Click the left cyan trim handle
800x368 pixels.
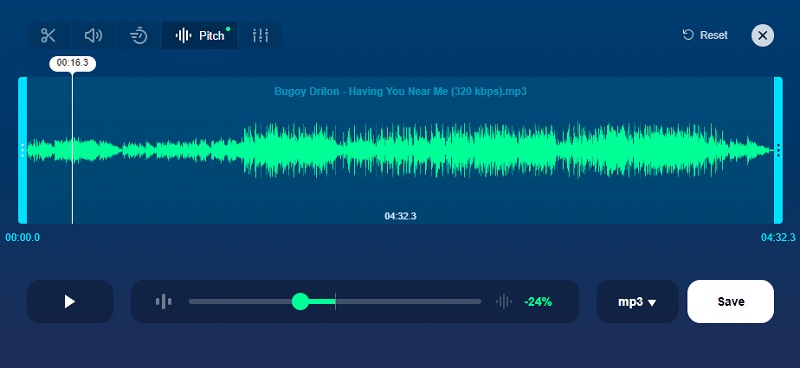[x=22, y=150]
